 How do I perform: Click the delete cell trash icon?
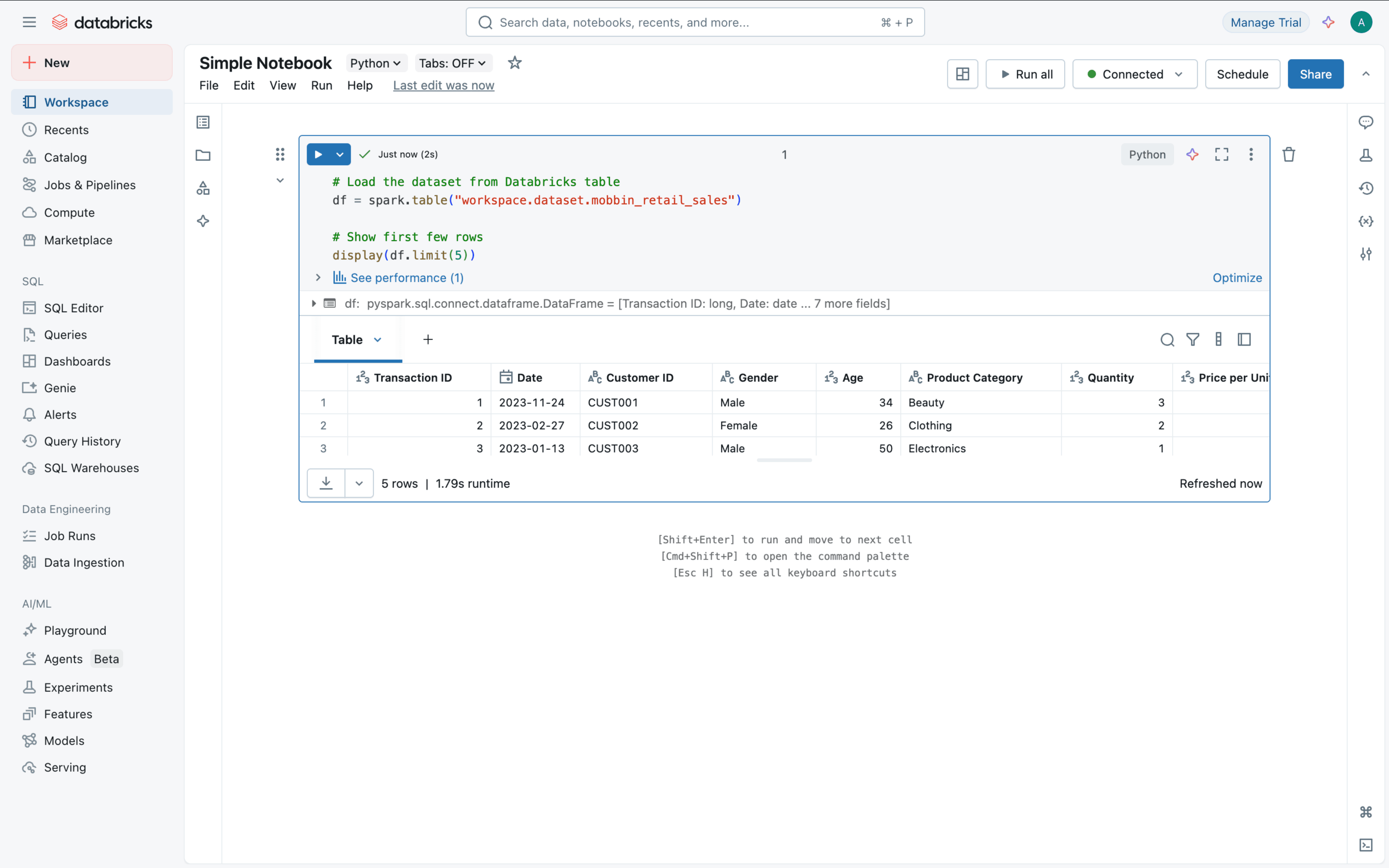point(1288,154)
